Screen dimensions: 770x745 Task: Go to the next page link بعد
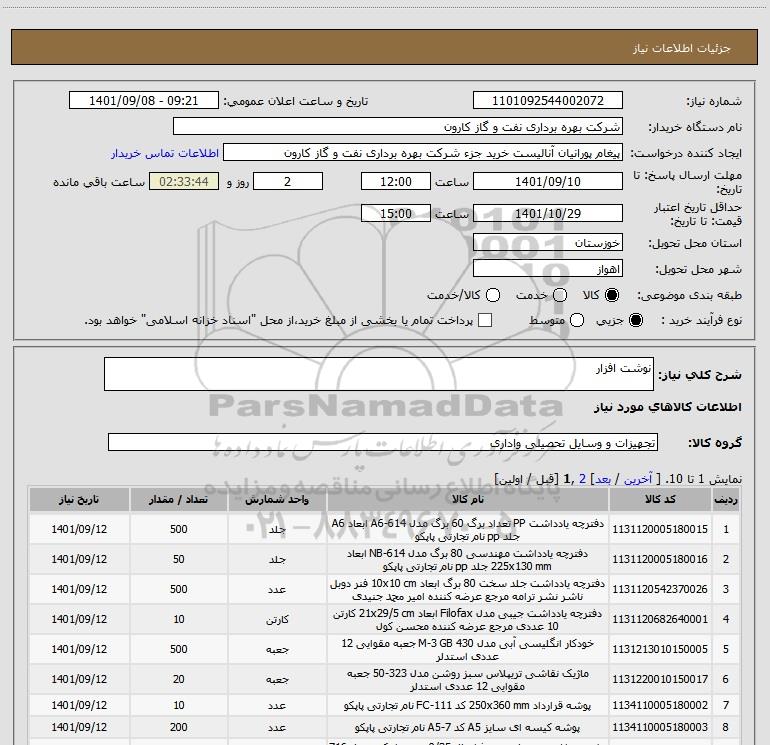pyautogui.click(x=603, y=479)
